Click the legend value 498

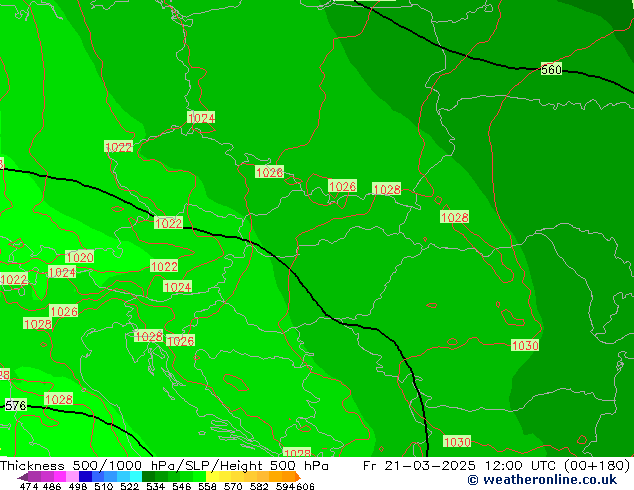pyautogui.click(x=78, y=486)
